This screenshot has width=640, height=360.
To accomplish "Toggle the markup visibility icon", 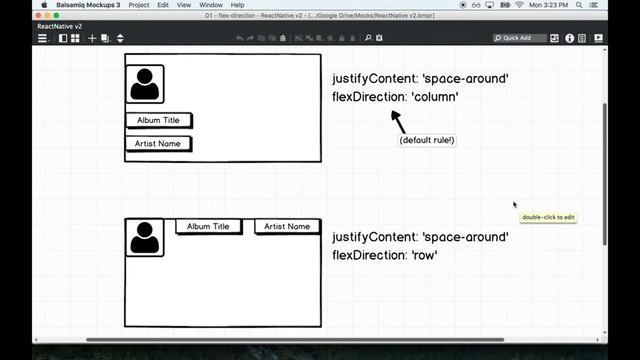I will click(379, 38).
